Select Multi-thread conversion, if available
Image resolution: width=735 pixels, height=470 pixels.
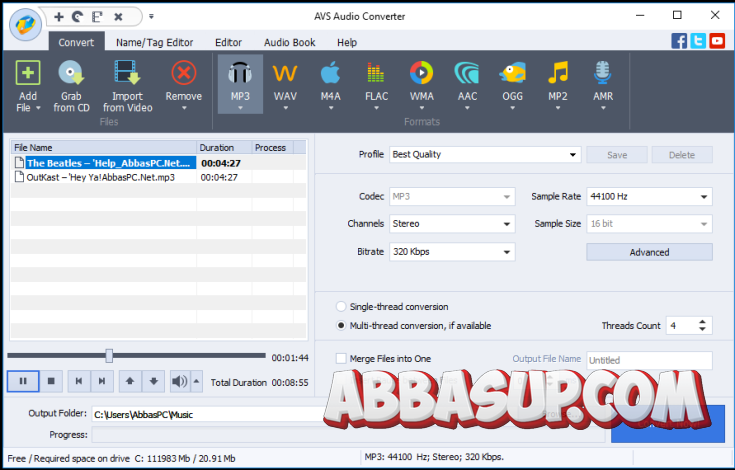pyautogui.click(x=341, y=325)
